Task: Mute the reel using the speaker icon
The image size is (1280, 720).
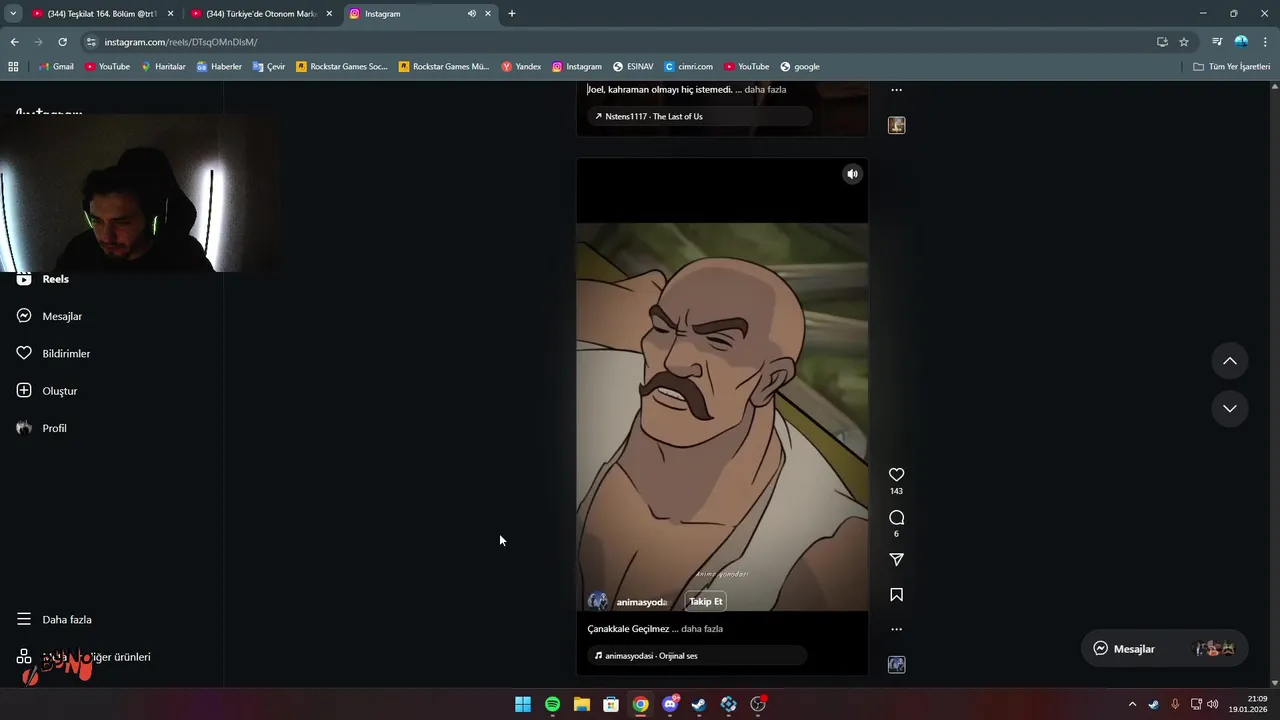Action: pyautogui.click(x=852, y=174)
